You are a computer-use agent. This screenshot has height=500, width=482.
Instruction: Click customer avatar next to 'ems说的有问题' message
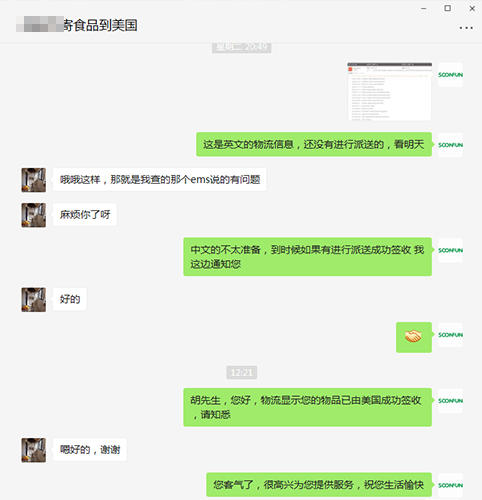pyautogui.click(x=34, y=180)
